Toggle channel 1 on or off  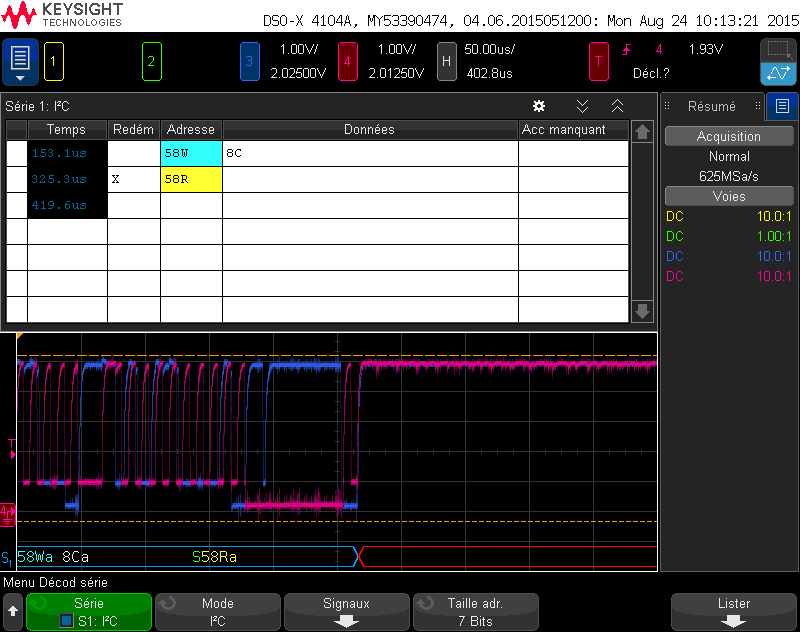coord(54,61)
